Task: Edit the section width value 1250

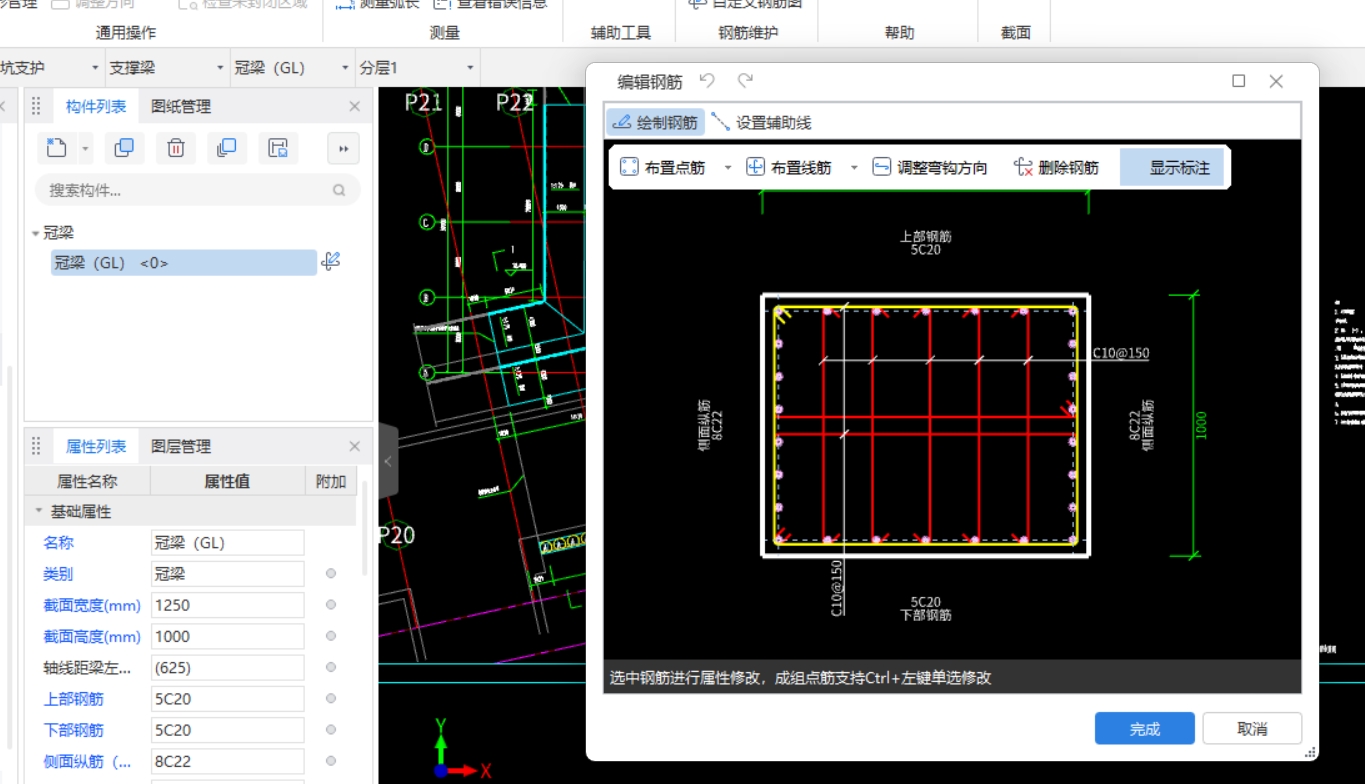Action: tap(228, 605)
